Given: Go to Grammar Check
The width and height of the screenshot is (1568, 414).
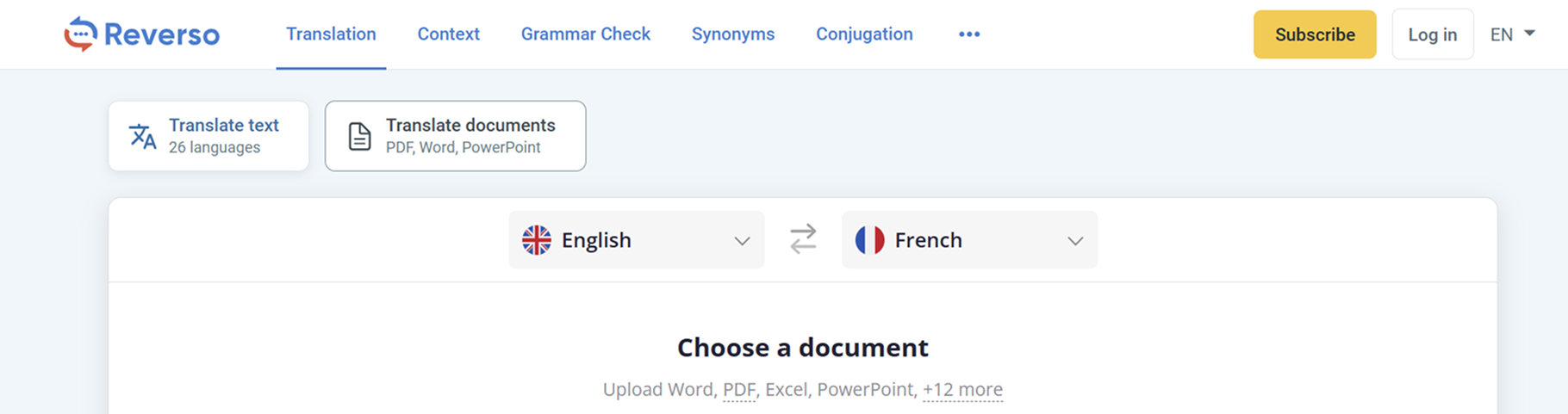Looking at the screenshot, I should (x=586, y=34).
